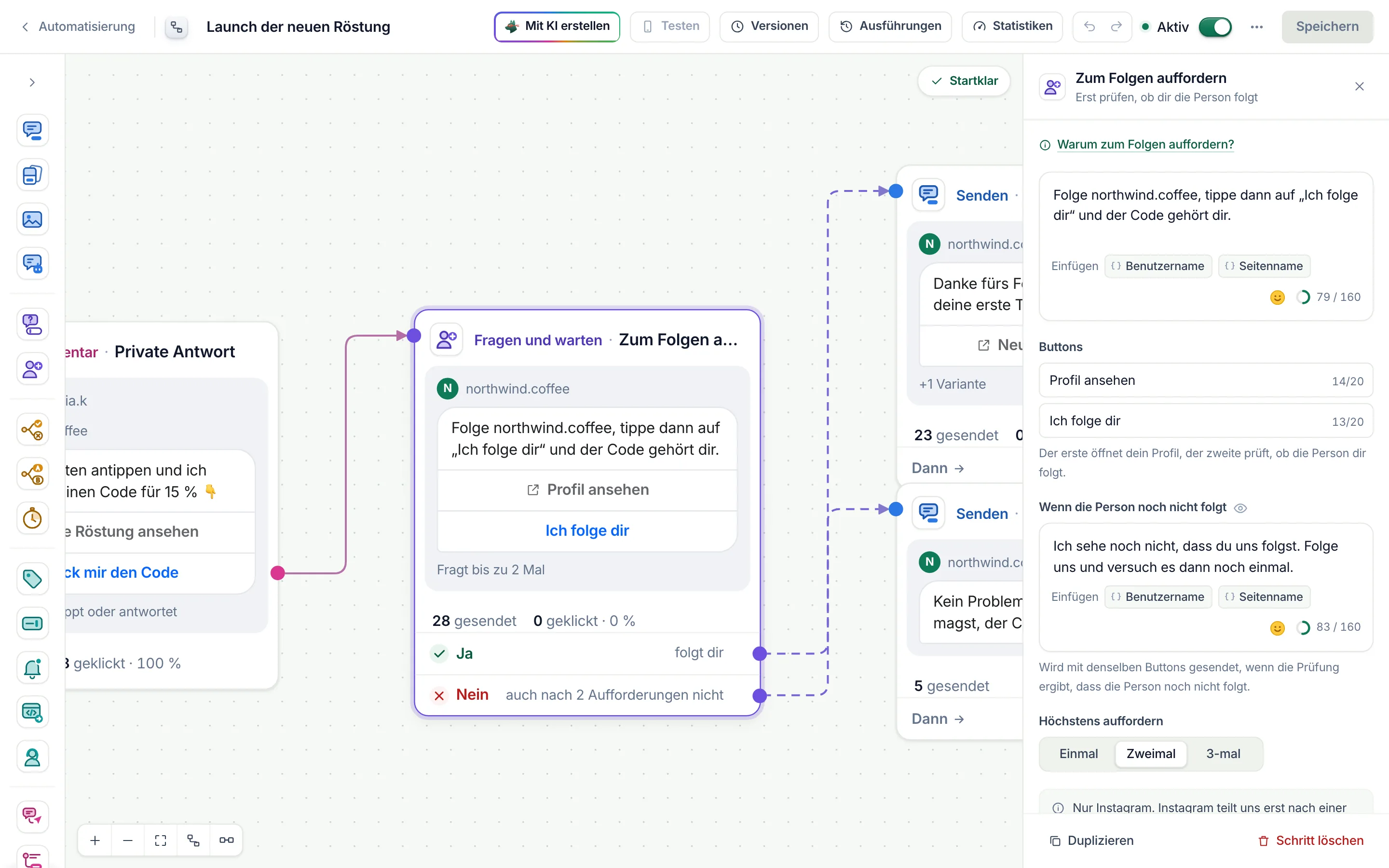
Task: Select the delay timer icon in sidebar
Action: (x=32, y=518)
